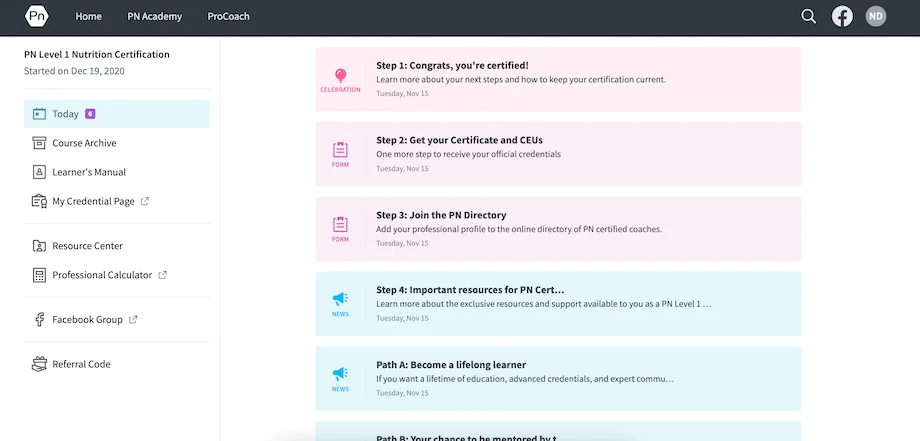Click the Referral Code gift icon
This screenshot has height=441, width=920.
[x=39, y=364]
